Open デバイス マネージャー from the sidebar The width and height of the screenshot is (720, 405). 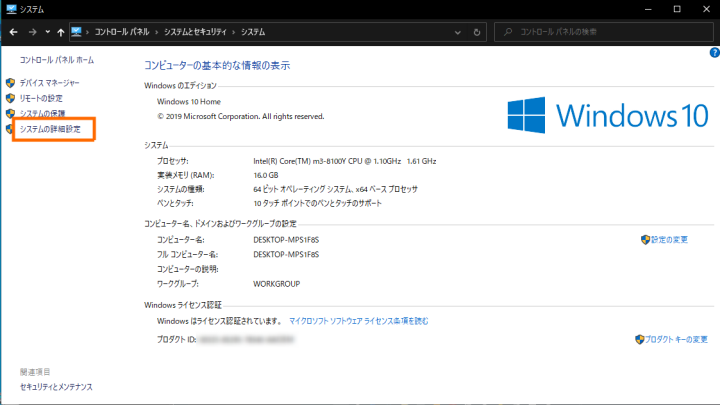49,82
